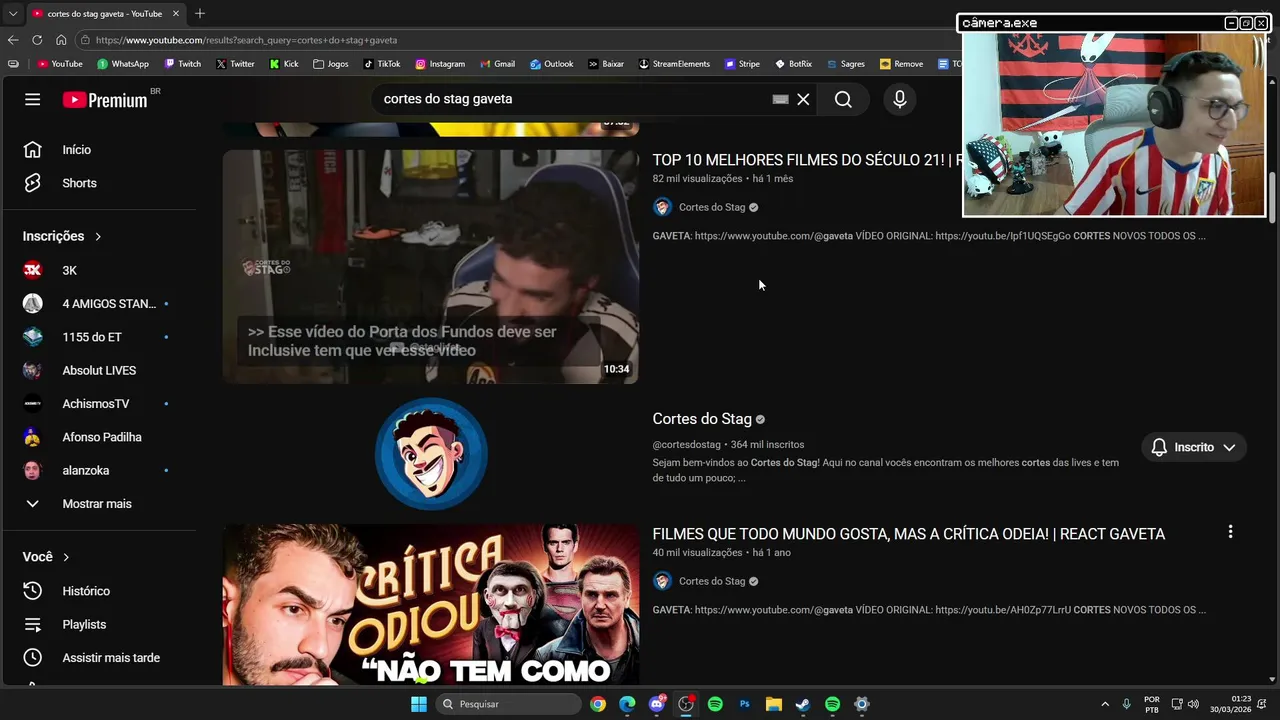Expand the Você section arrow
This screenshot has width=1280, height=720.
coord(66,557)
